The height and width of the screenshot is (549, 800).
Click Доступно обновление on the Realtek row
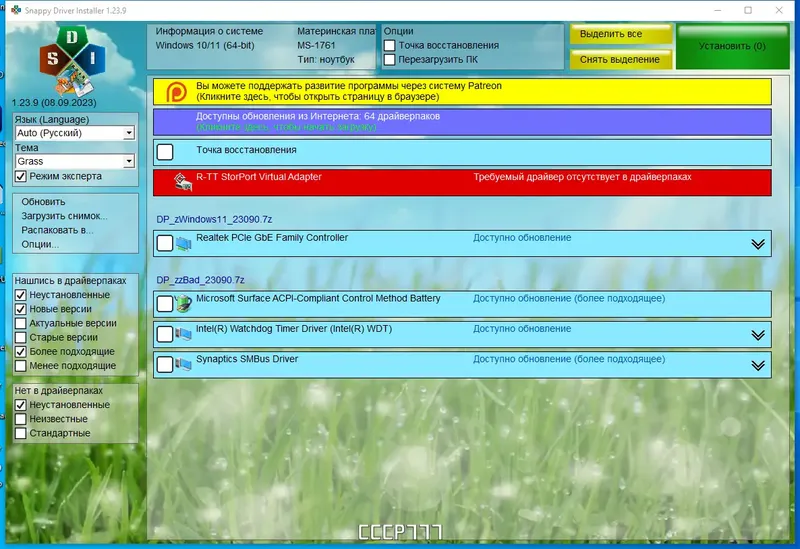click(522, 238)
